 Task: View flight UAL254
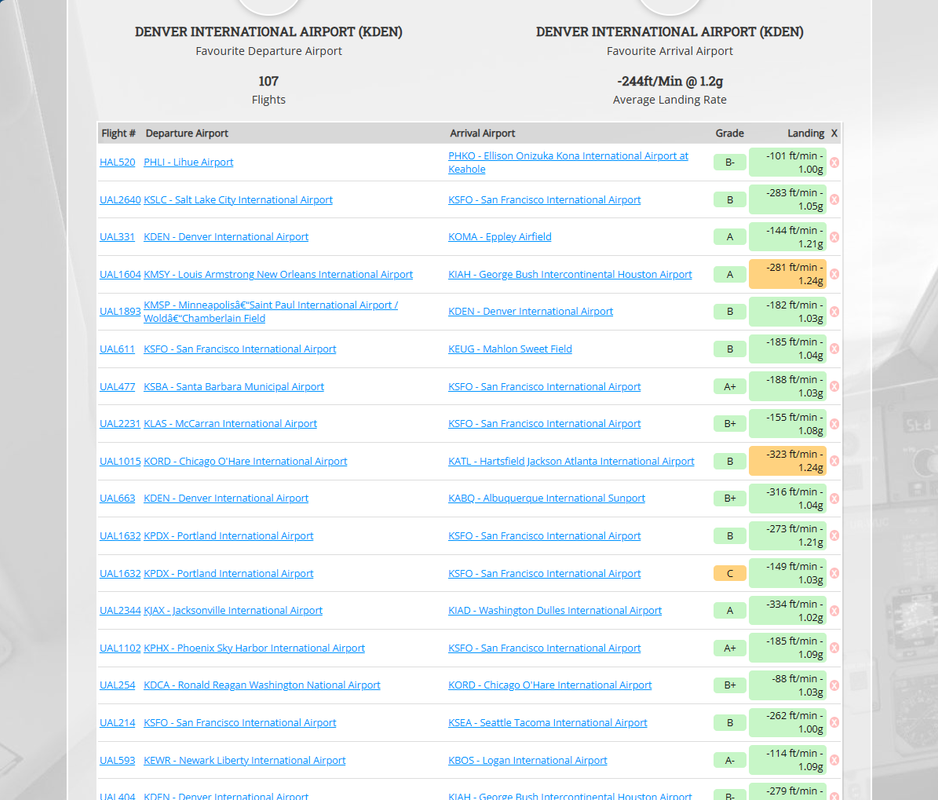coord(117,685)
